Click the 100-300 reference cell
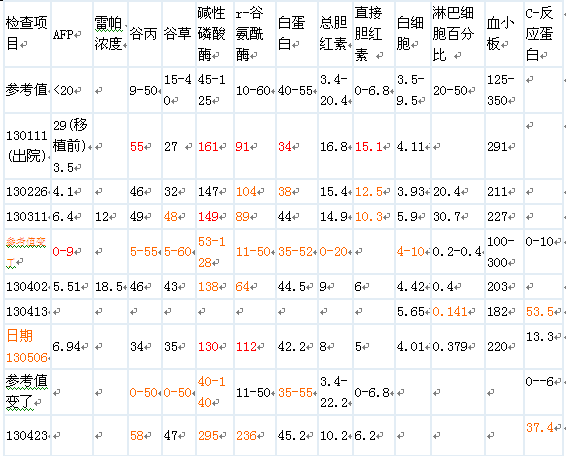 504,251
